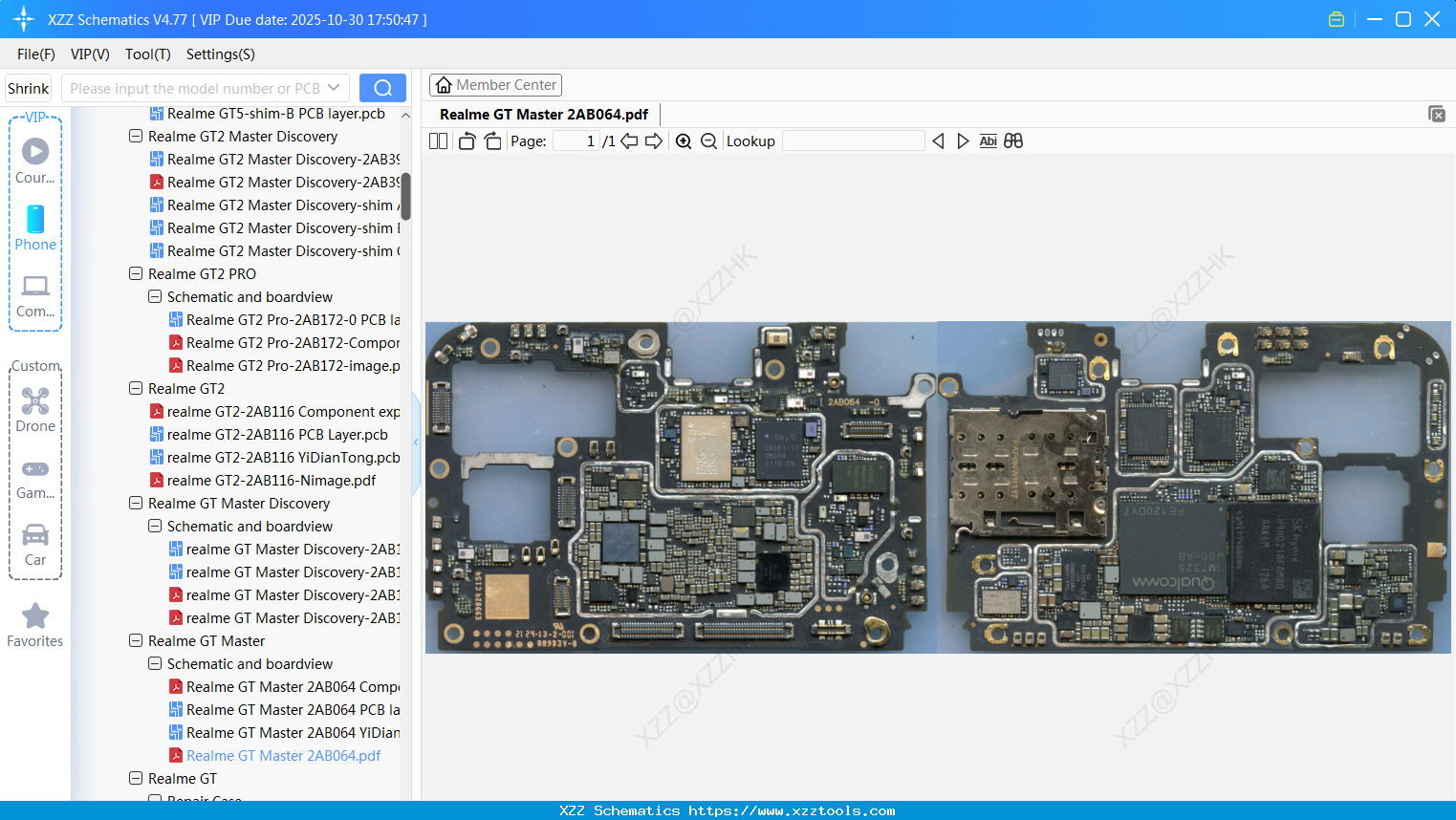Rotate the PDF page counterclockwise
Screen dimensions: 1456x820
point(467,141)
